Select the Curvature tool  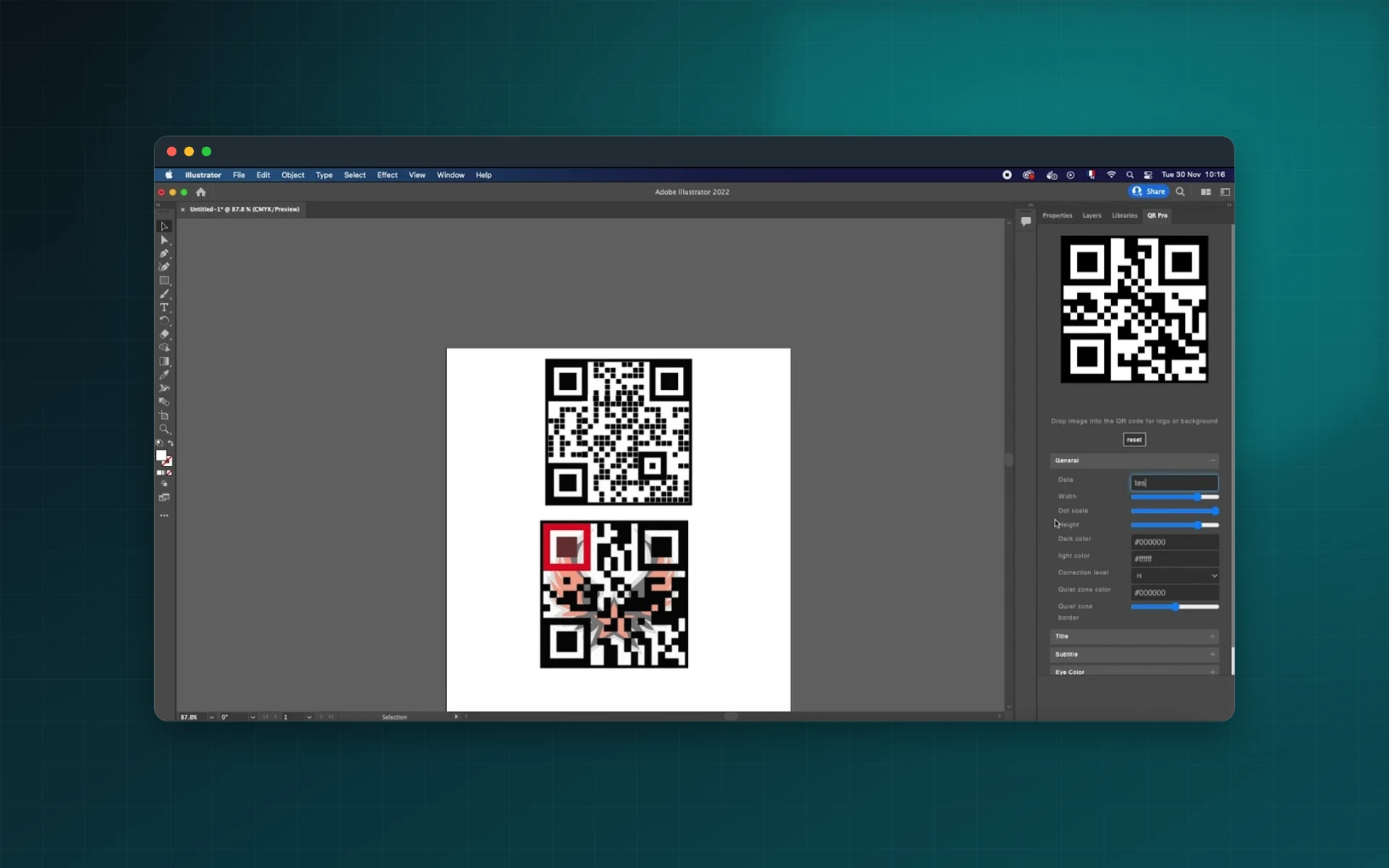point(164,267)
